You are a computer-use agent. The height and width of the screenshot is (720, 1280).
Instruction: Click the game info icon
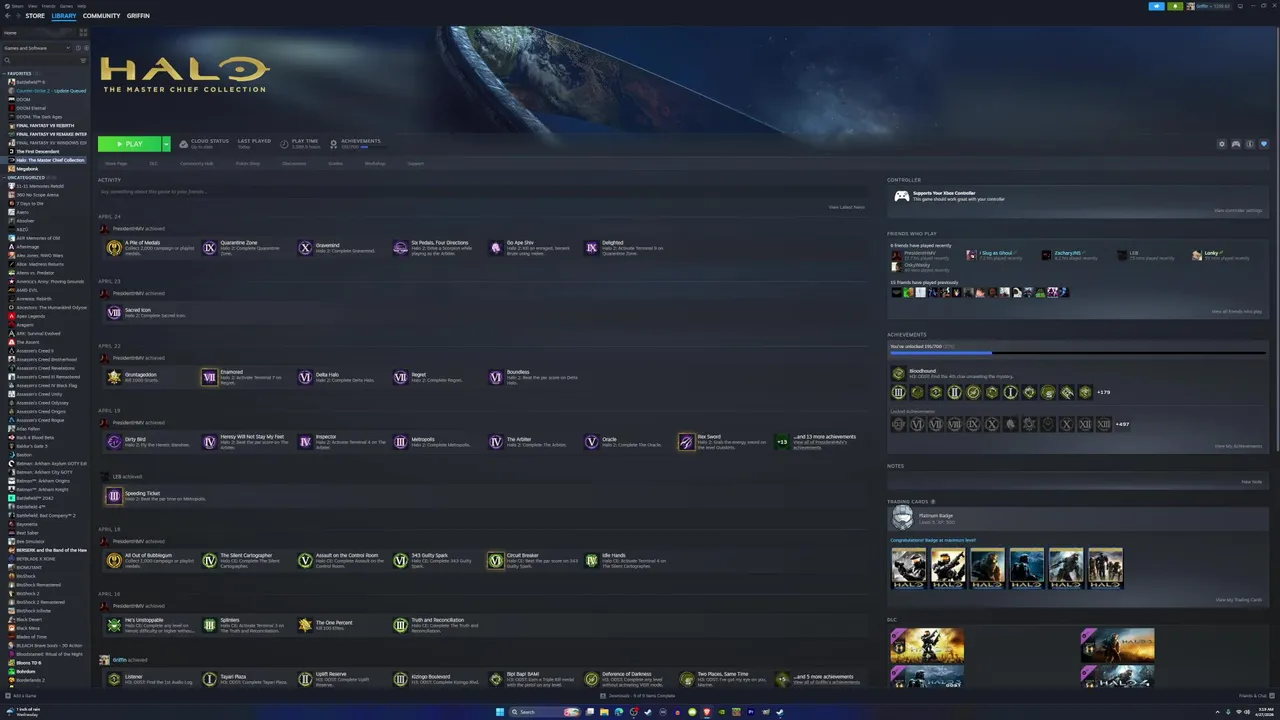1250,144
